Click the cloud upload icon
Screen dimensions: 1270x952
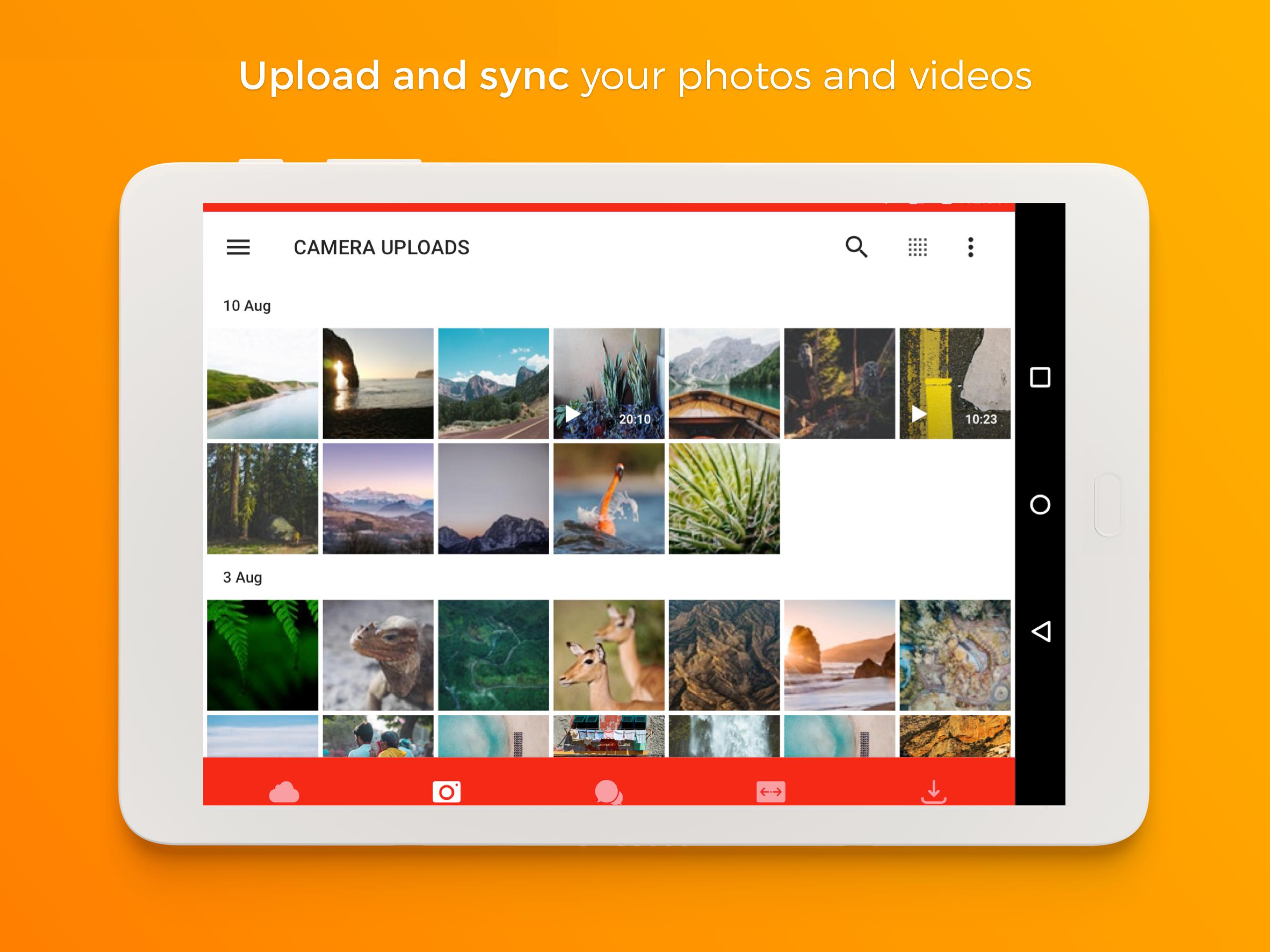pyautogui.click(x=283, y=790)
